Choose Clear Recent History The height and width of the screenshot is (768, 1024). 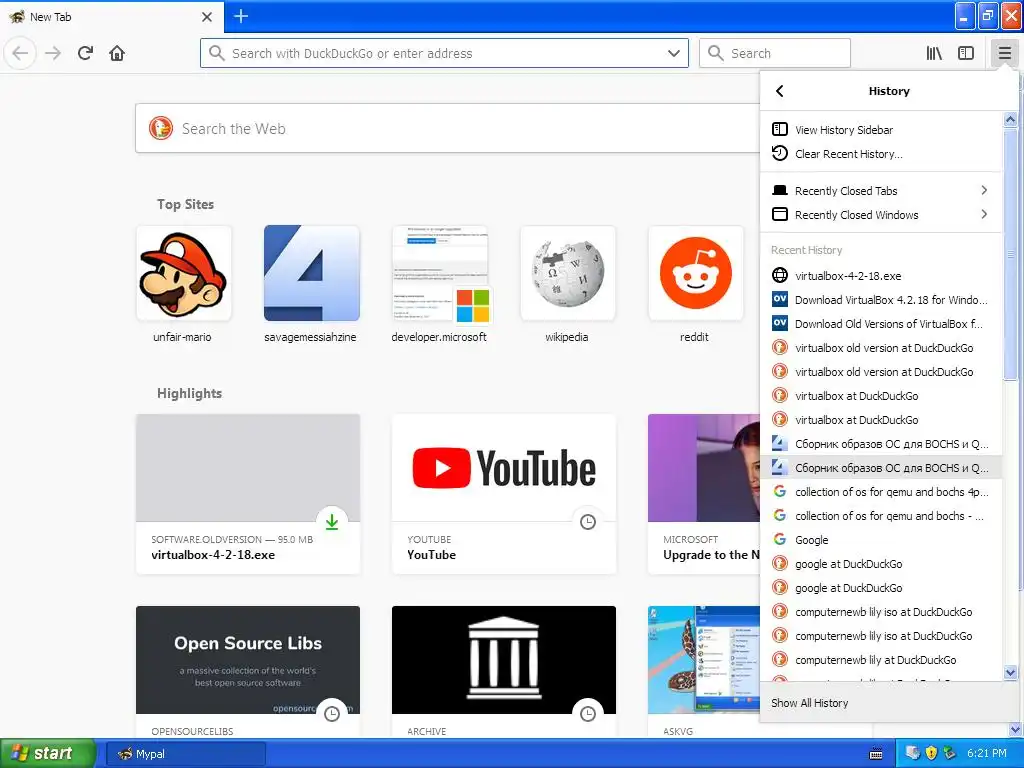[881, 153]
